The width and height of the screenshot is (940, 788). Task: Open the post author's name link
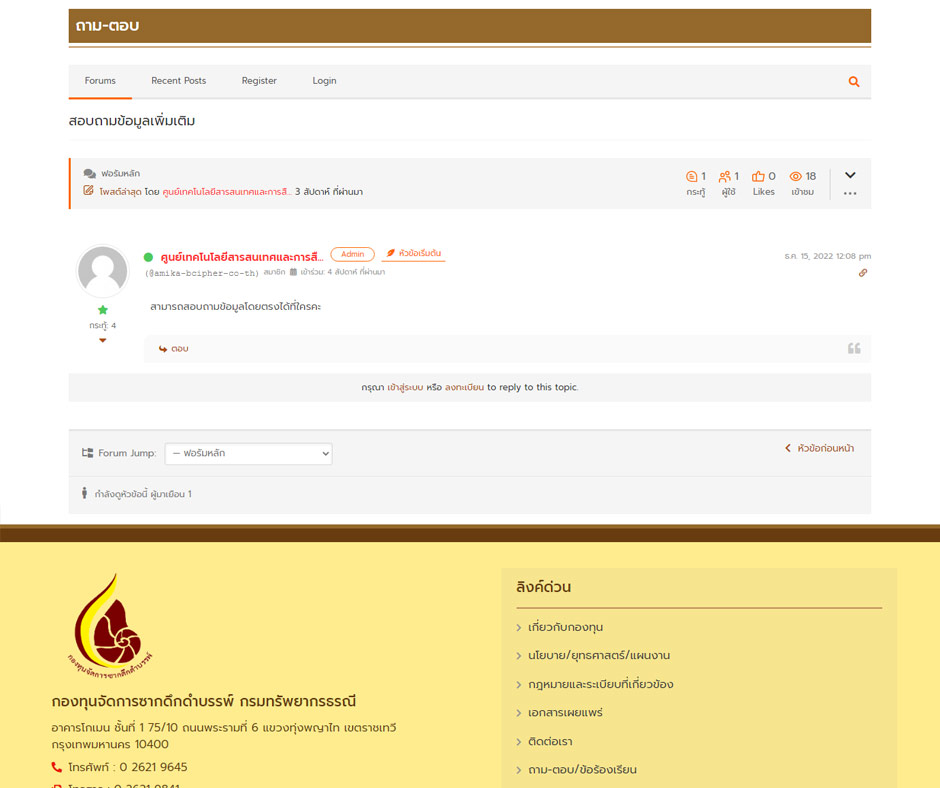242,257
